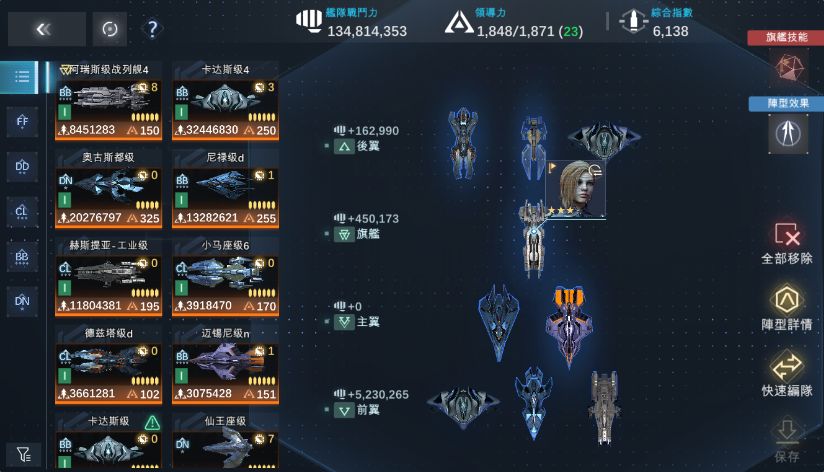Open the formation effect (陣型效果) icon
Screen dimensions: 824x472
click(x=788, y=134)
